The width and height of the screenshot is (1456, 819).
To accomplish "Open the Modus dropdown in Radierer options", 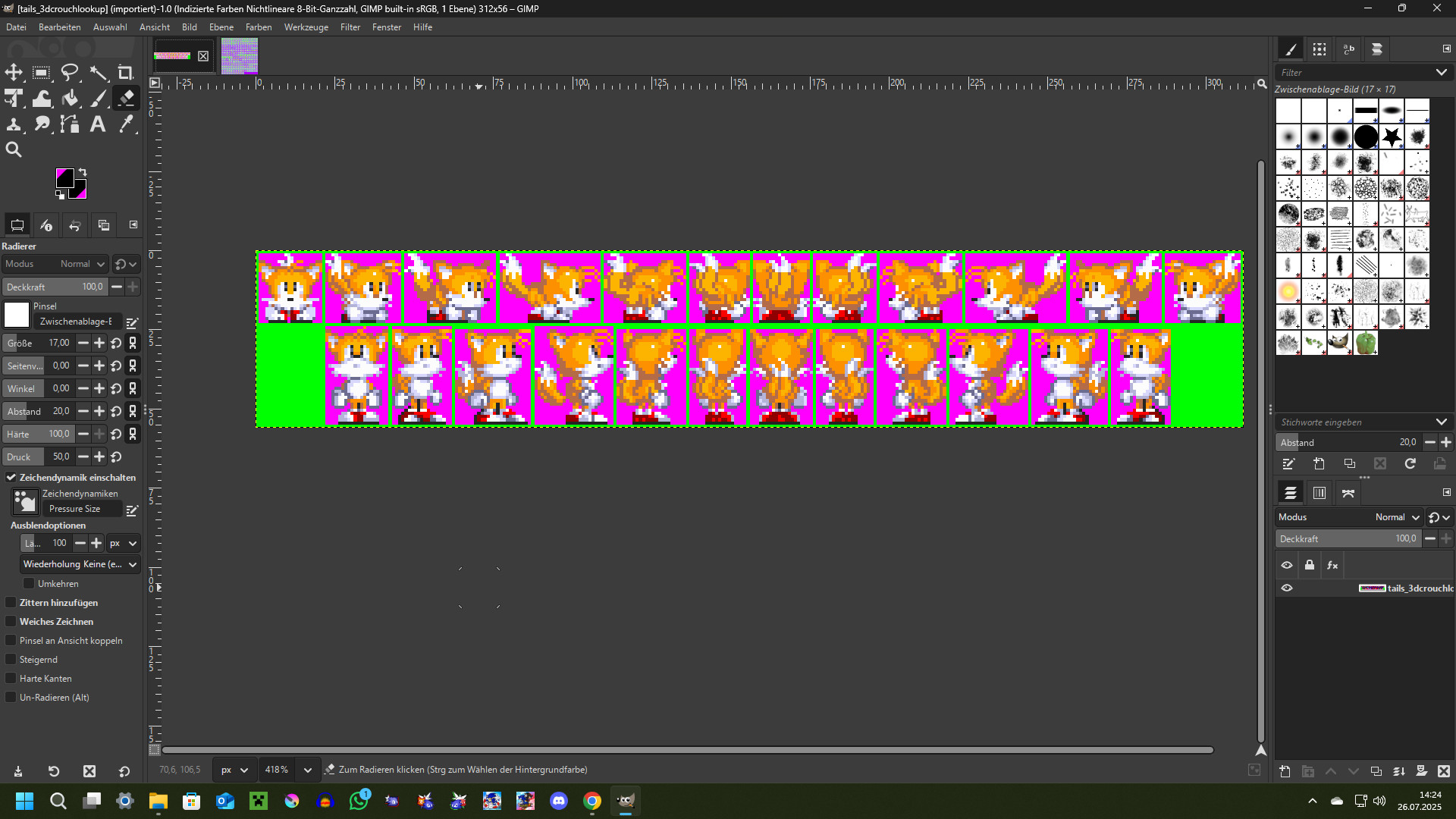I will pos(76,263).
